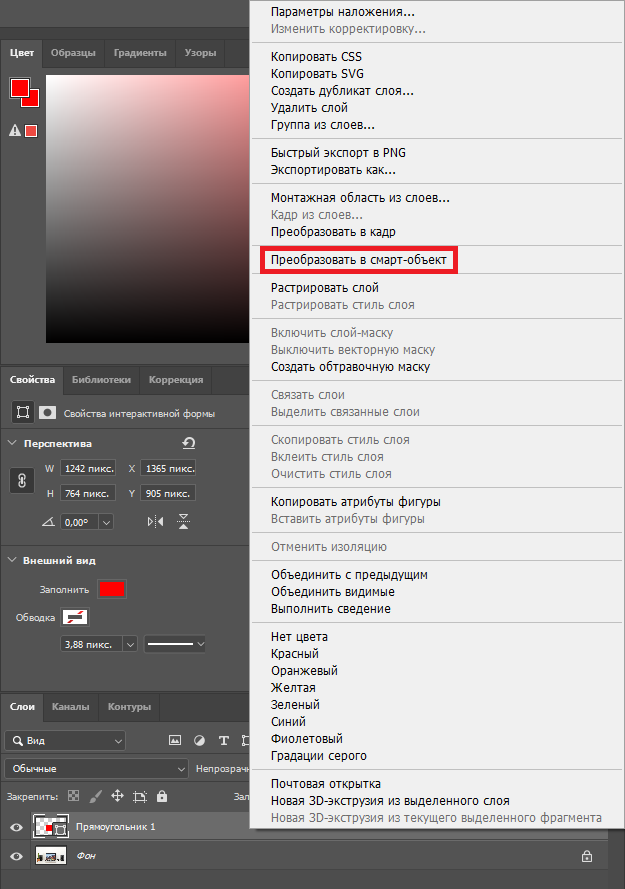625x889 pixels.
Task: Toggle lock image pixels brush icon
Action: 96,796
